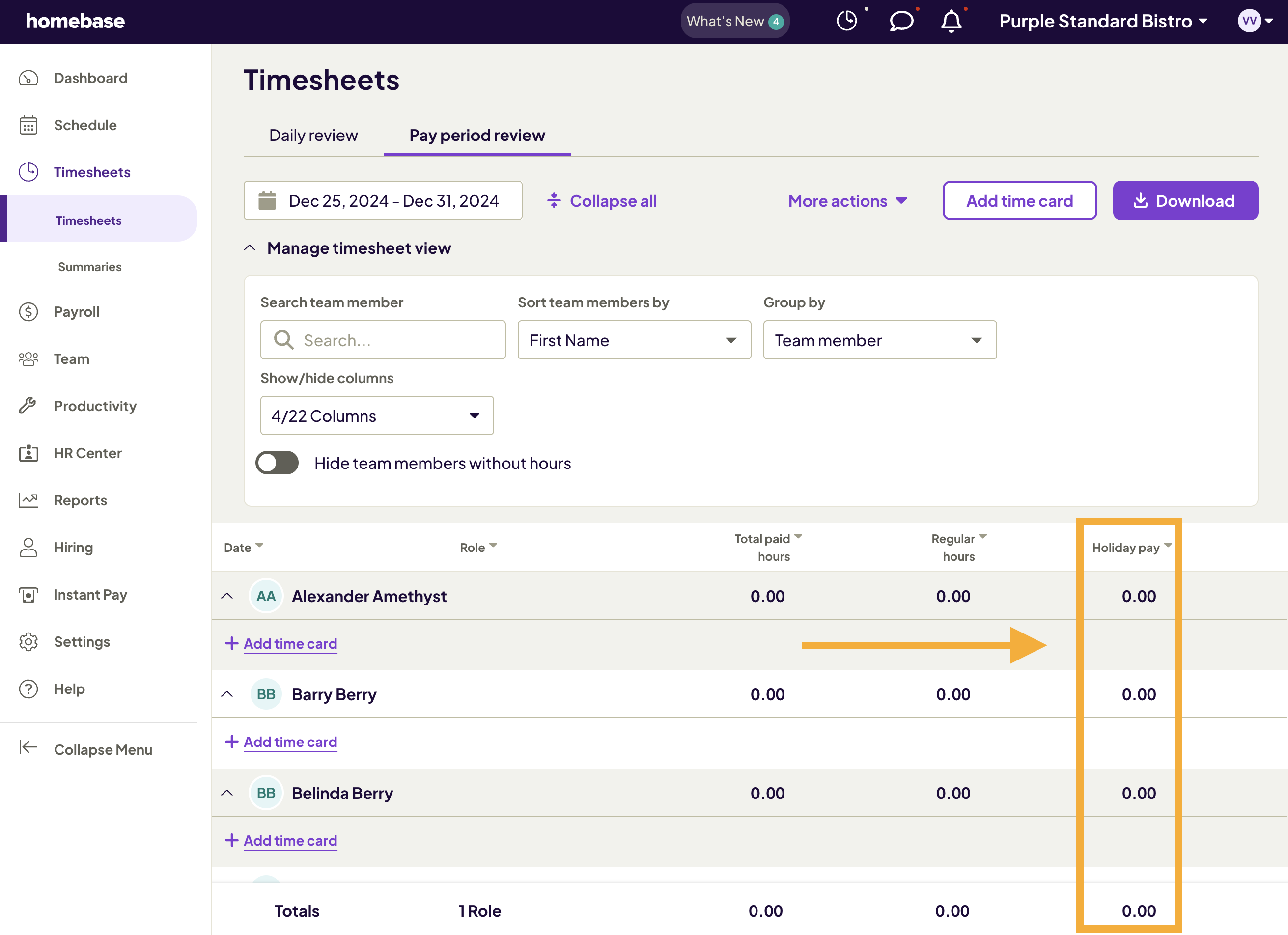
Task: Open Payroll section in sidebar
Action: (x=76, y=312)
